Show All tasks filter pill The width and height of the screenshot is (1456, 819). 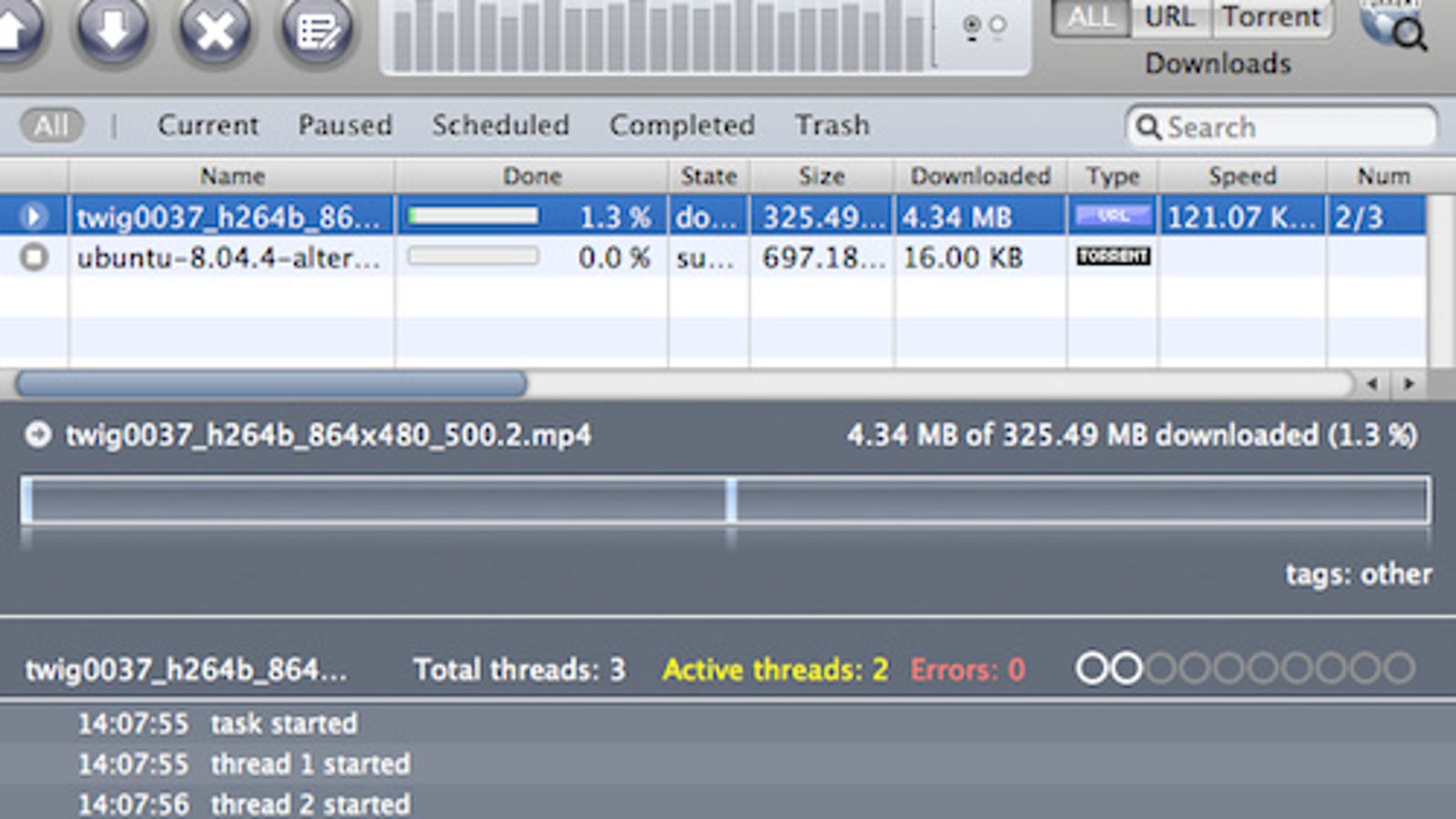tap(52, 126)
